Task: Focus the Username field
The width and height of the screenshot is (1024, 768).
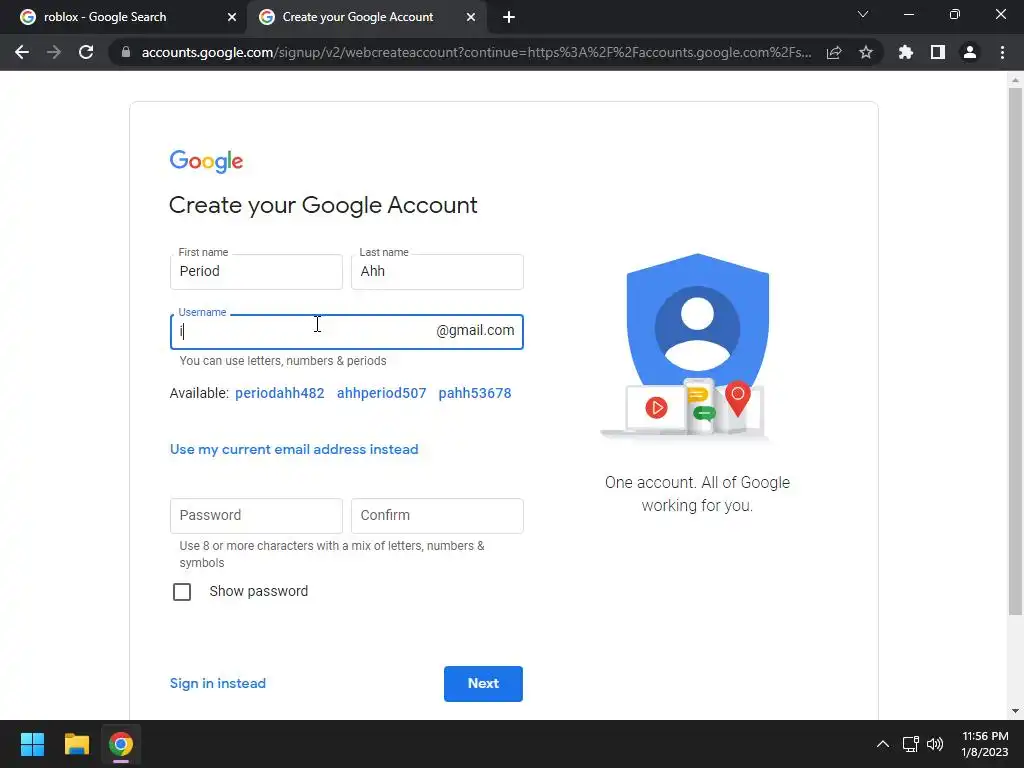Action: pyautogui.click(x=347, y=332)
